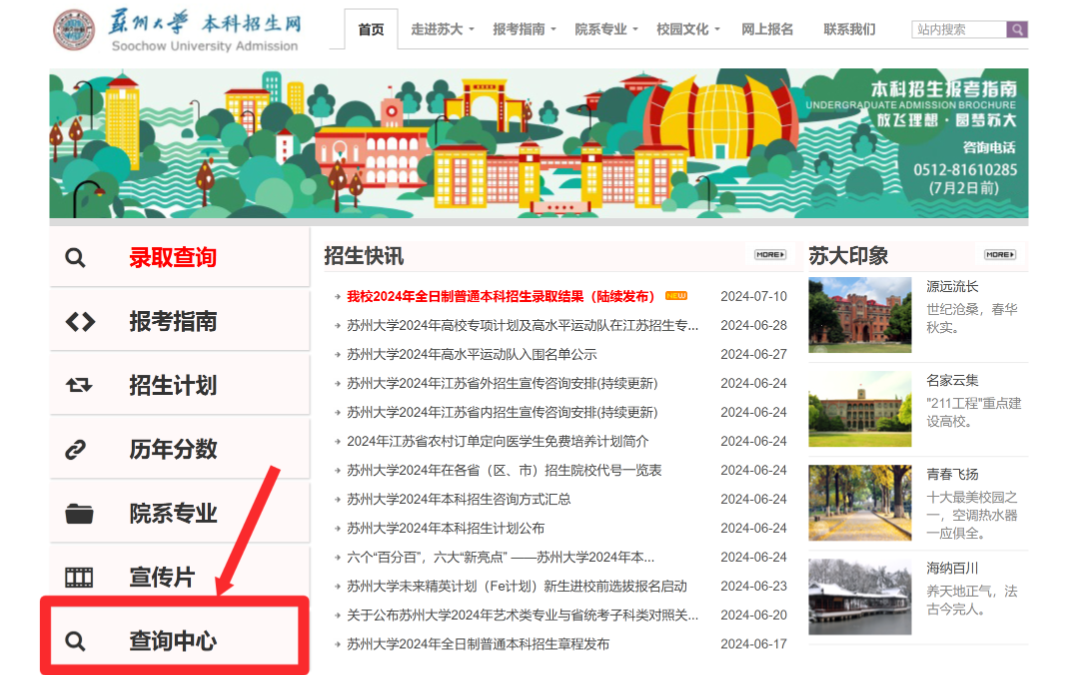Open the 青春飞扬 title link

tap(952, 474)
